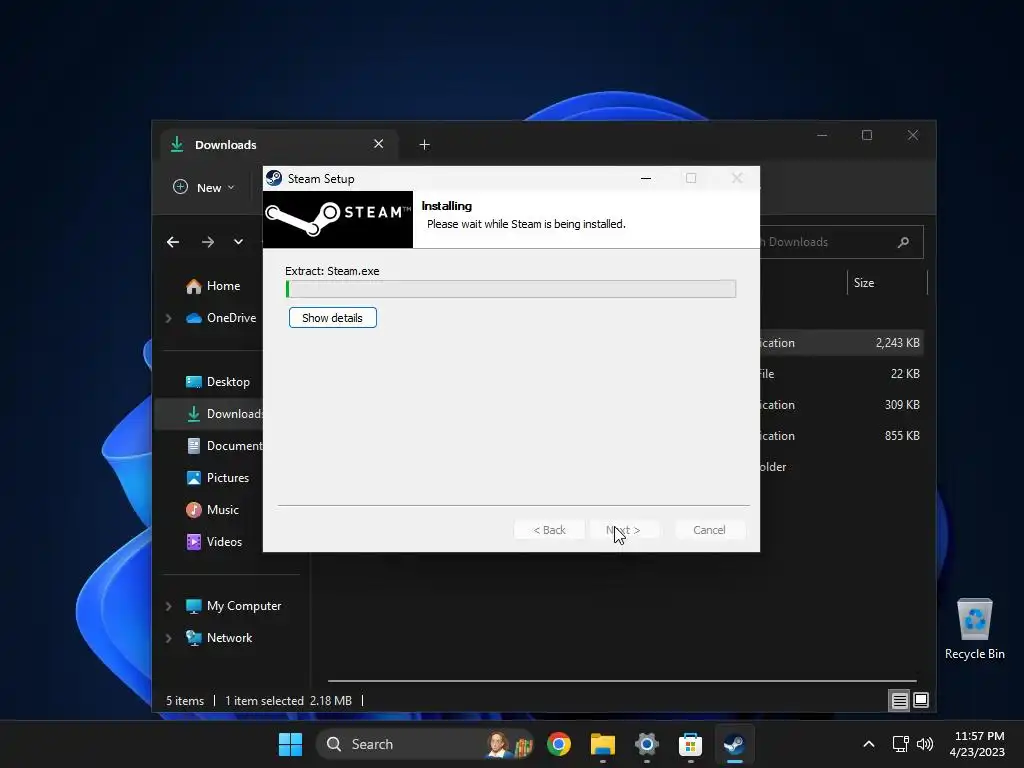The width and height of the screenshot is (1024, 768).
Task: Expand the Network tree node
Action: 168,638
